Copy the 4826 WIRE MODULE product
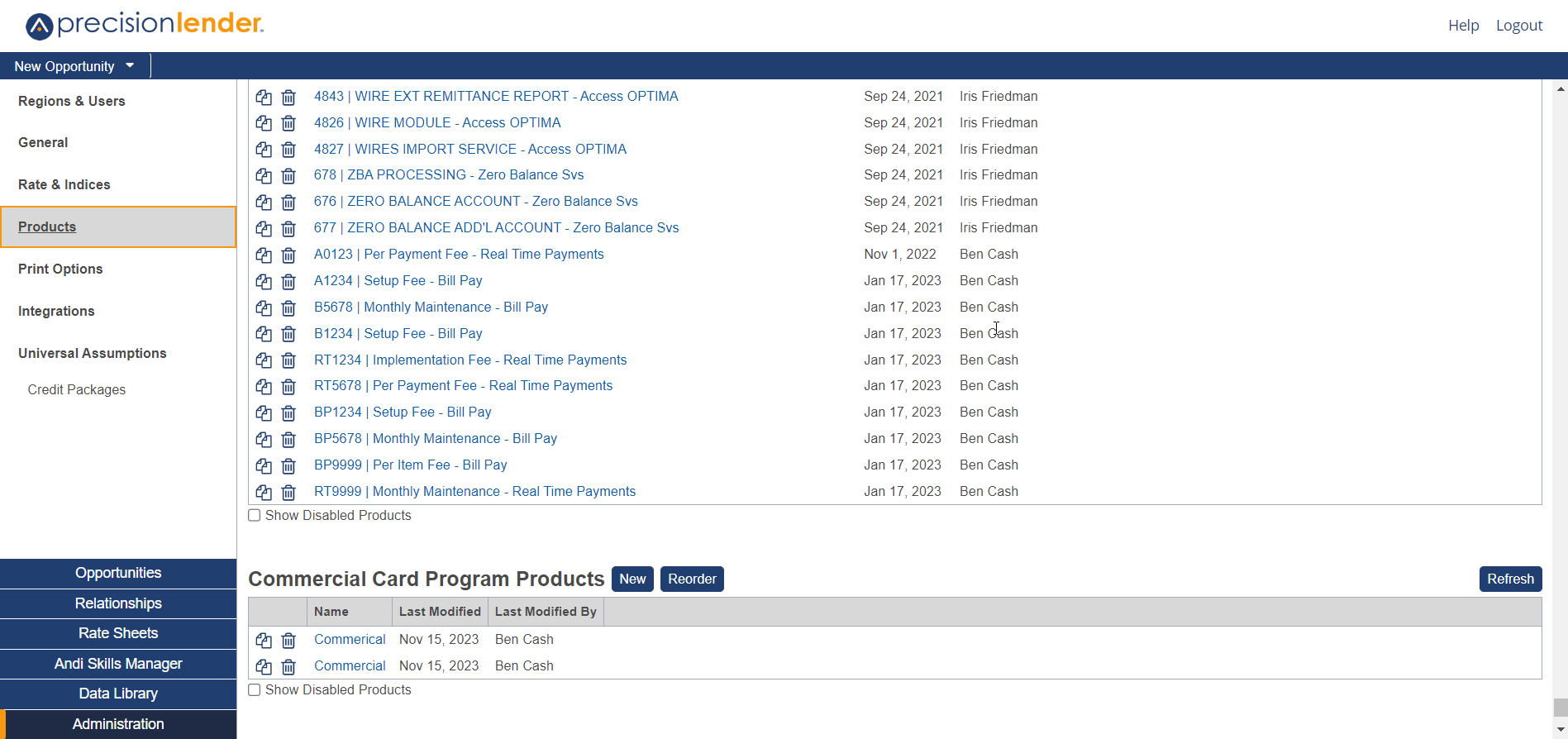This screenshot has width=1568, height=739. 264,124
